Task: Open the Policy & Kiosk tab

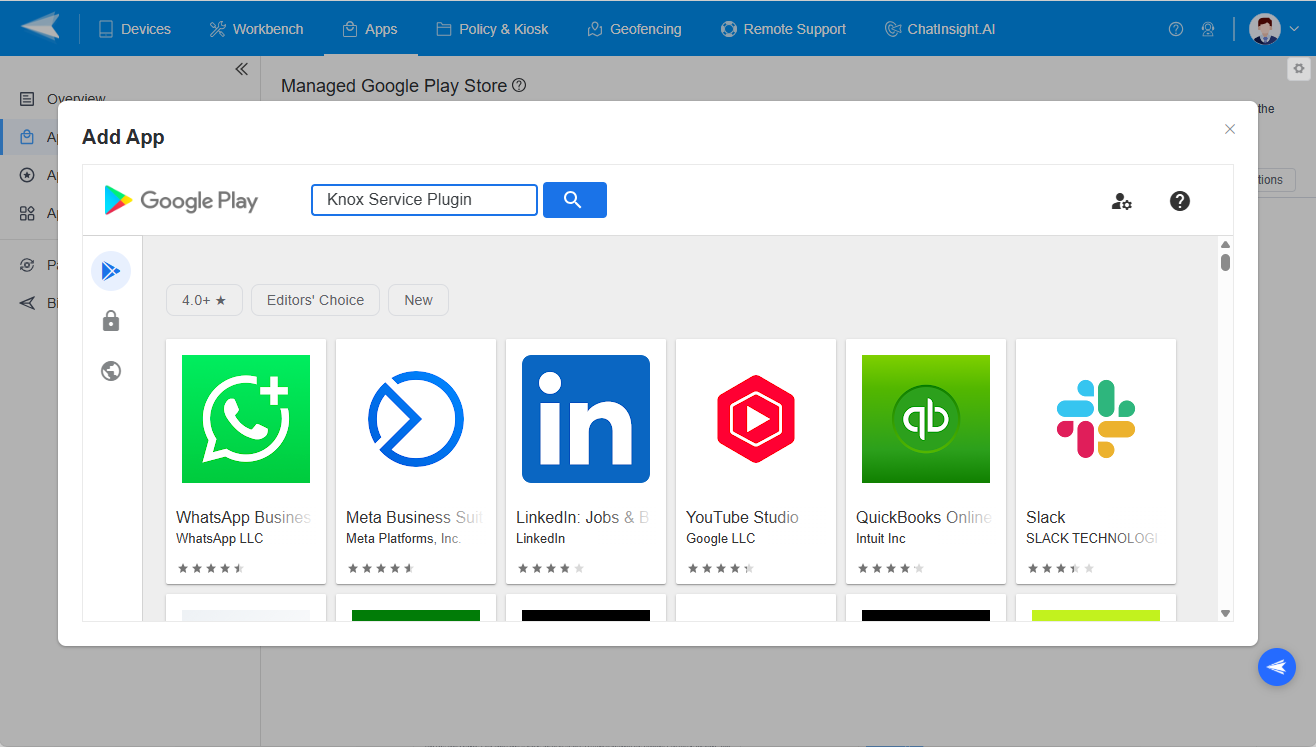Action: 492,29
